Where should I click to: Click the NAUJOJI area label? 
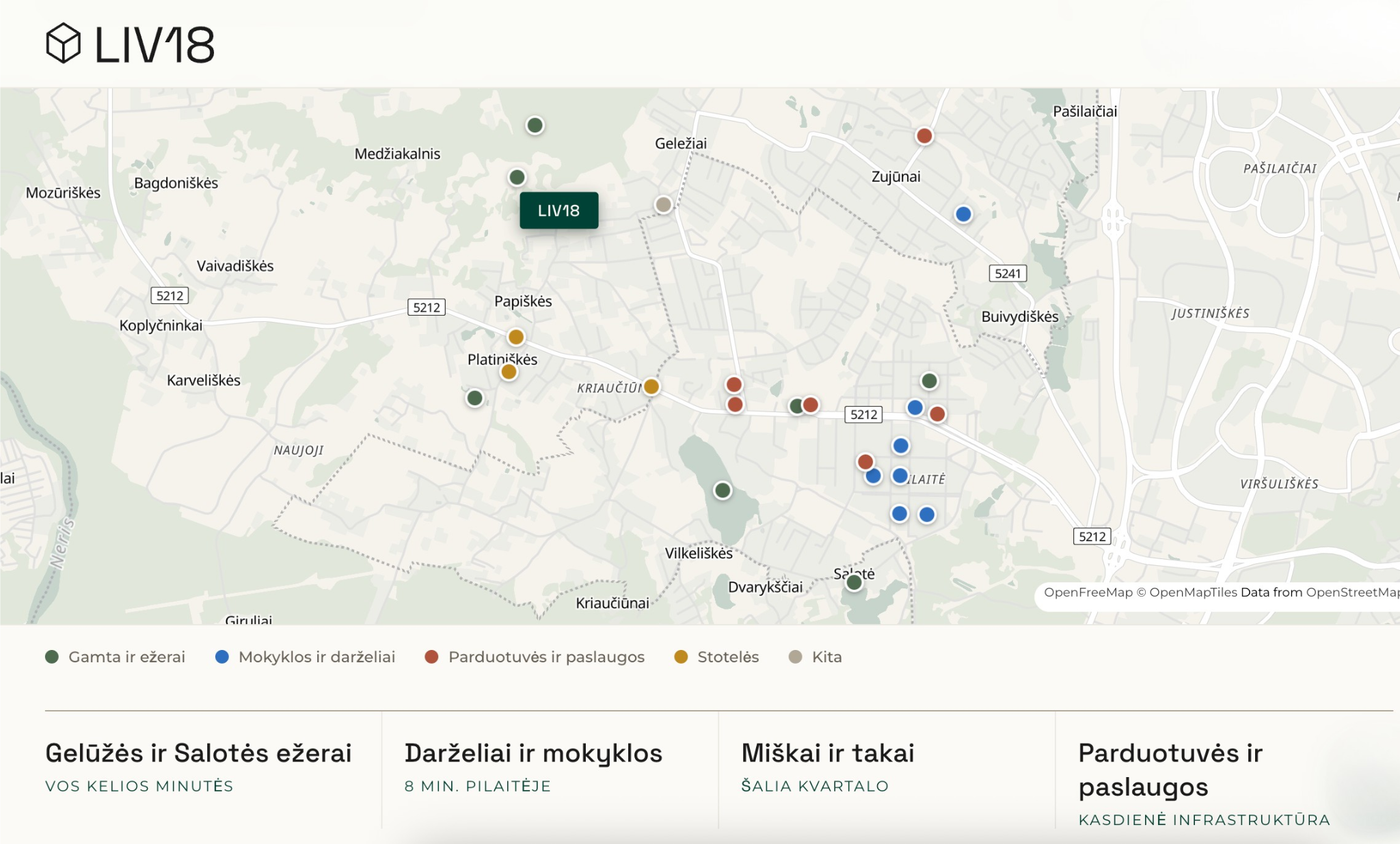tap(299, 450)
